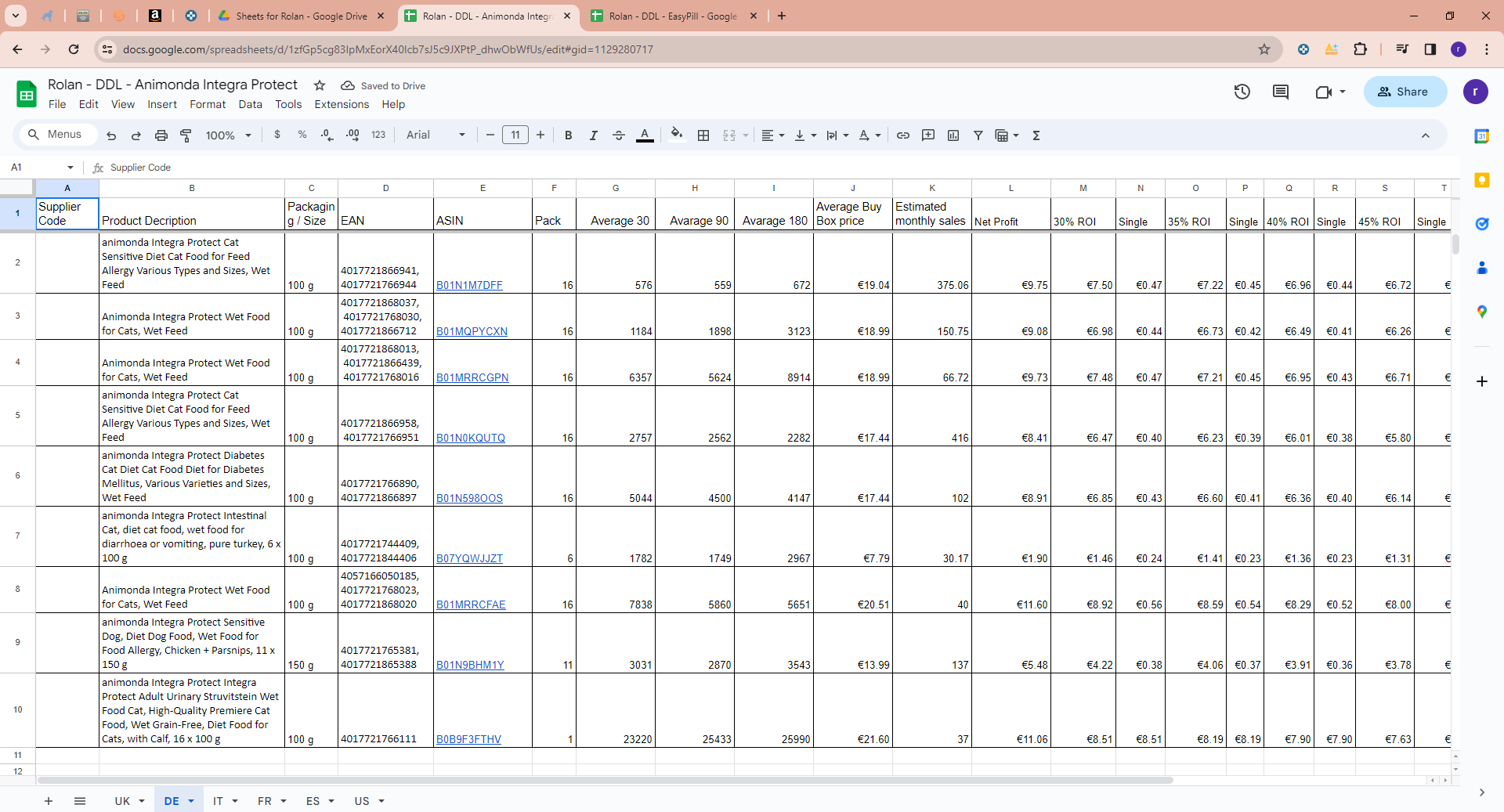This screenshot has height=812, width=1504.
Task: Open the 100% zoom dropdown
Action: click(x=228, y=135)
